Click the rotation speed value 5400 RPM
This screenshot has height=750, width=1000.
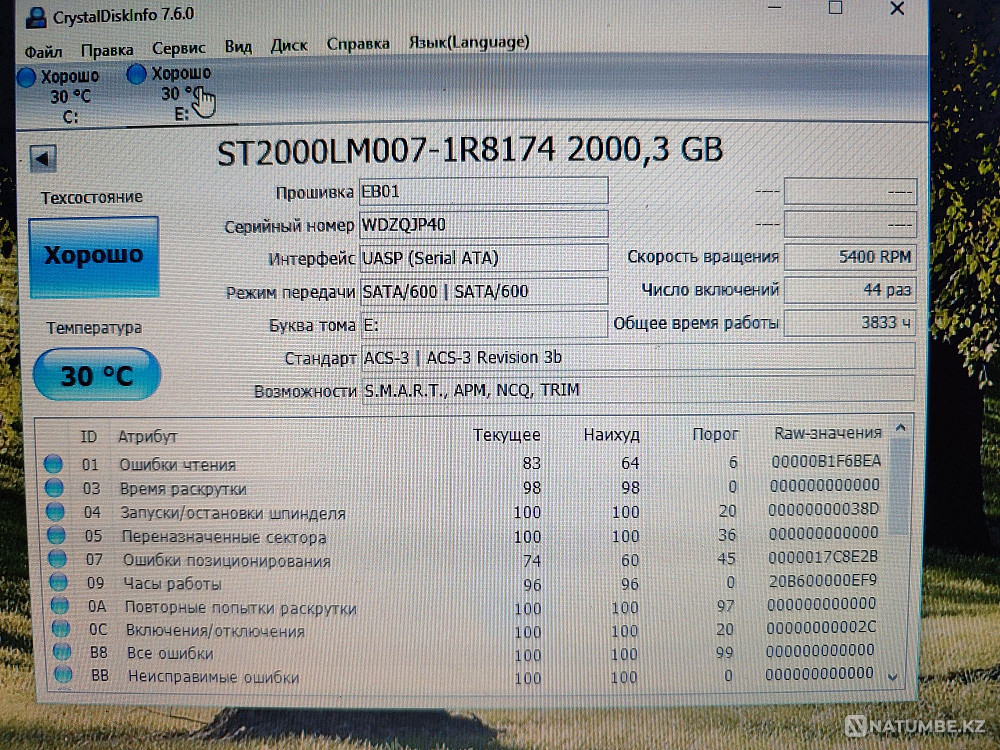click(849, 257)
